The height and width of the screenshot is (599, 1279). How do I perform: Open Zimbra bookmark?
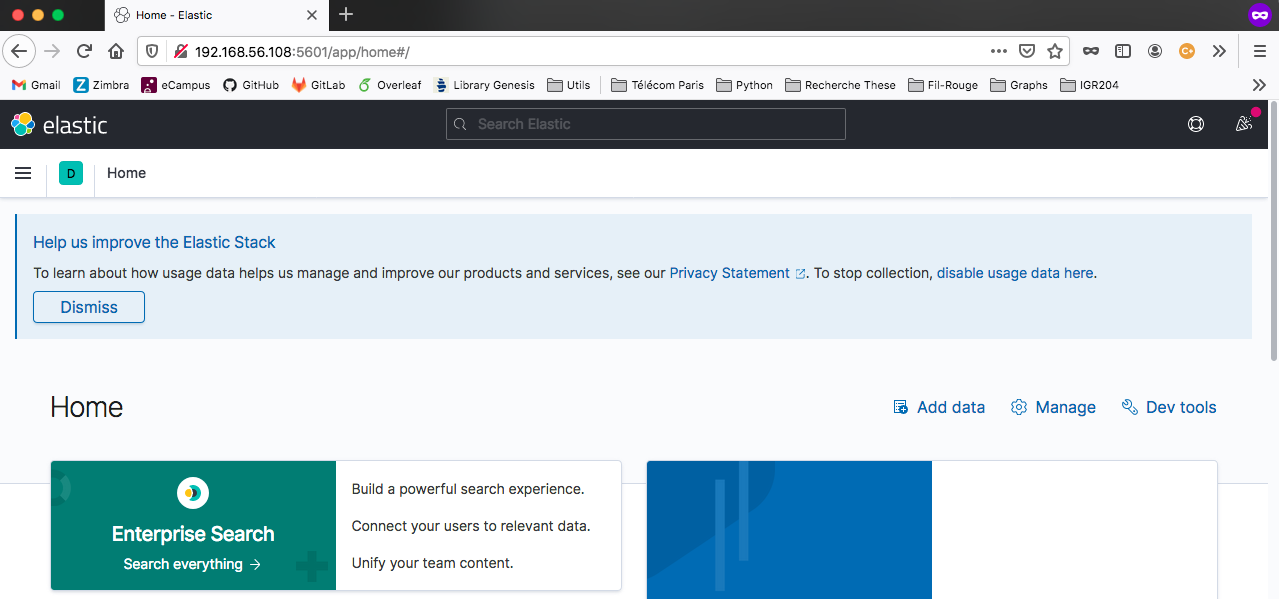pos(101,85)
